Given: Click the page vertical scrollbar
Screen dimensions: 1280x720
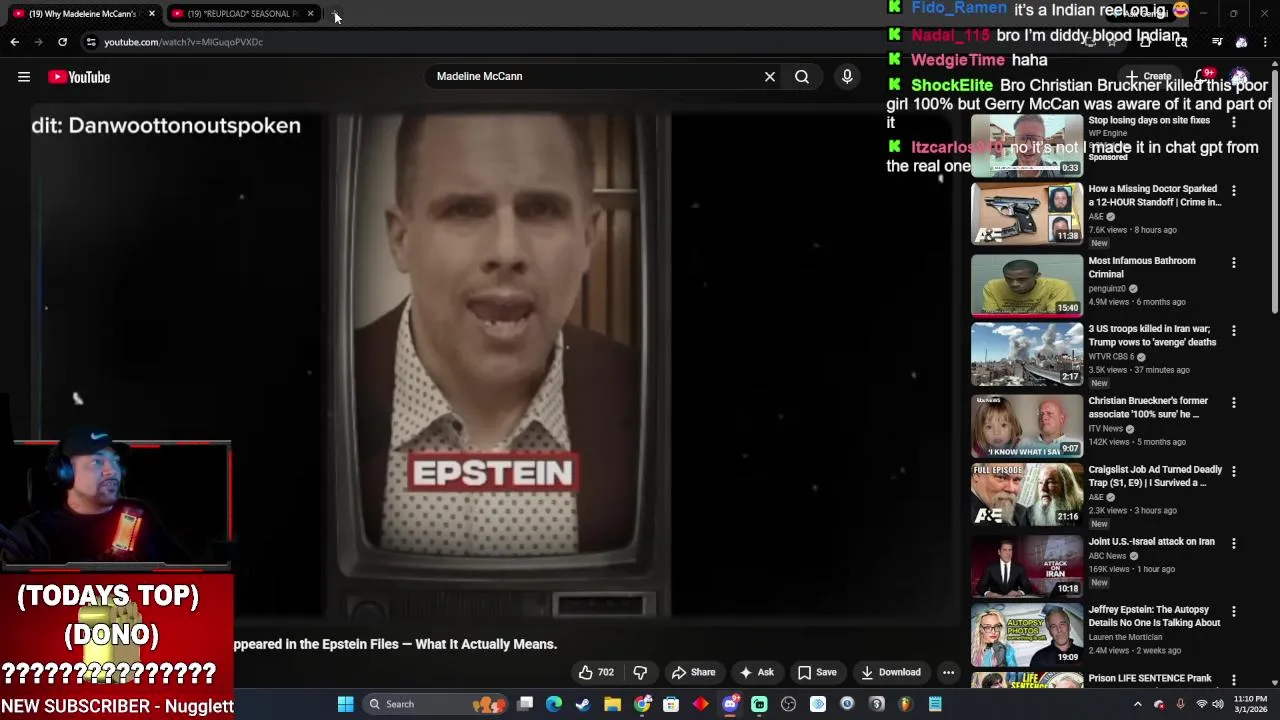Looking at the screenshot, I should click(1275, 192).
